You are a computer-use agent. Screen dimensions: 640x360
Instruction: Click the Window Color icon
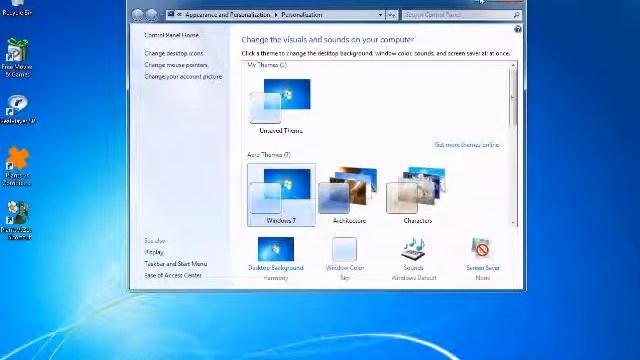coord(344,249)
